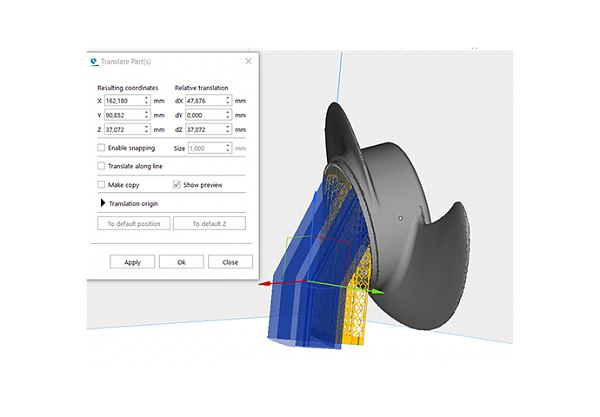
Task: Click the To default Z button
Action: pos(209,224)
